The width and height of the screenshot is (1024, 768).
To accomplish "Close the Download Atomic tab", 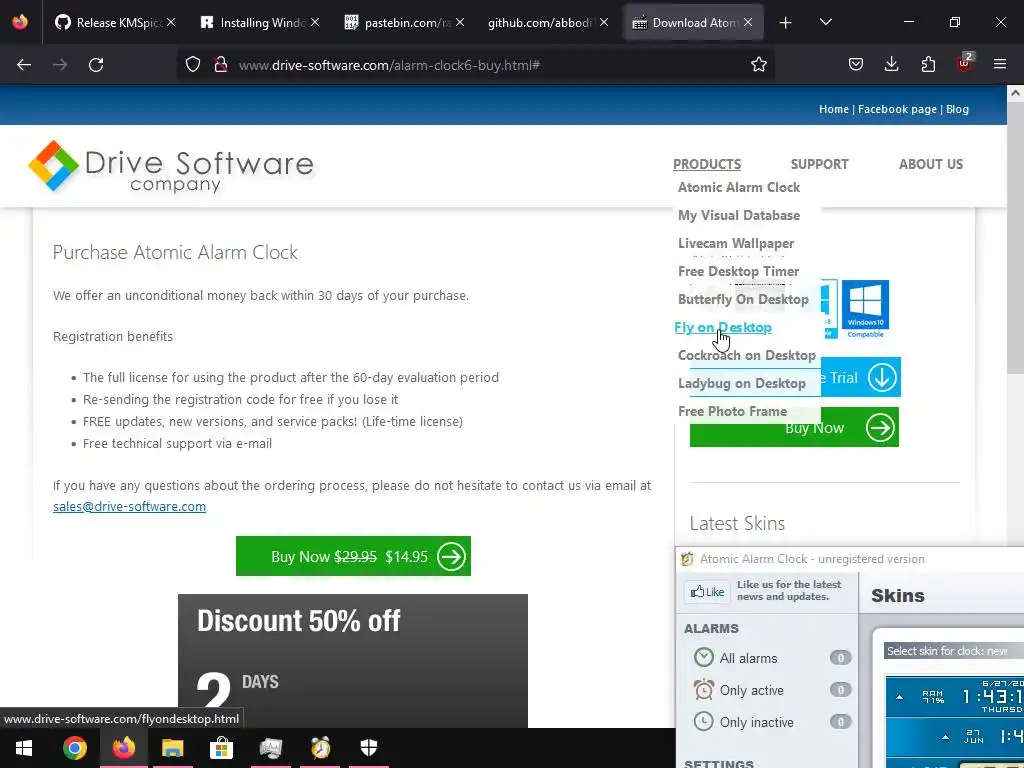I will point(748,22).
